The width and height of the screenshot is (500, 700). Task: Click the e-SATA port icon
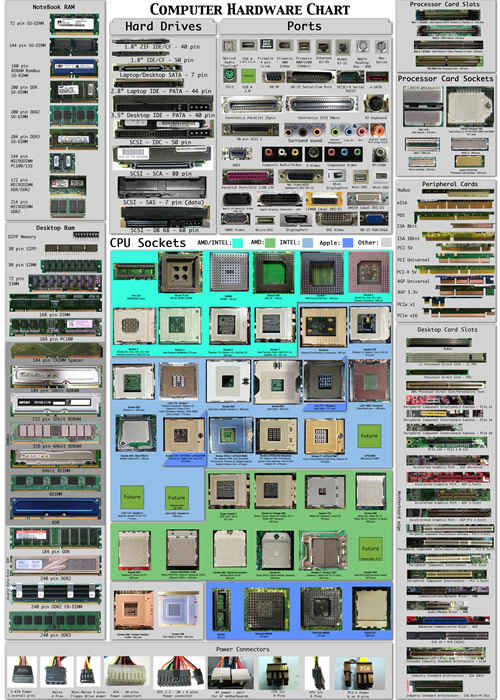pyautogui.click(x=378, y=76)
